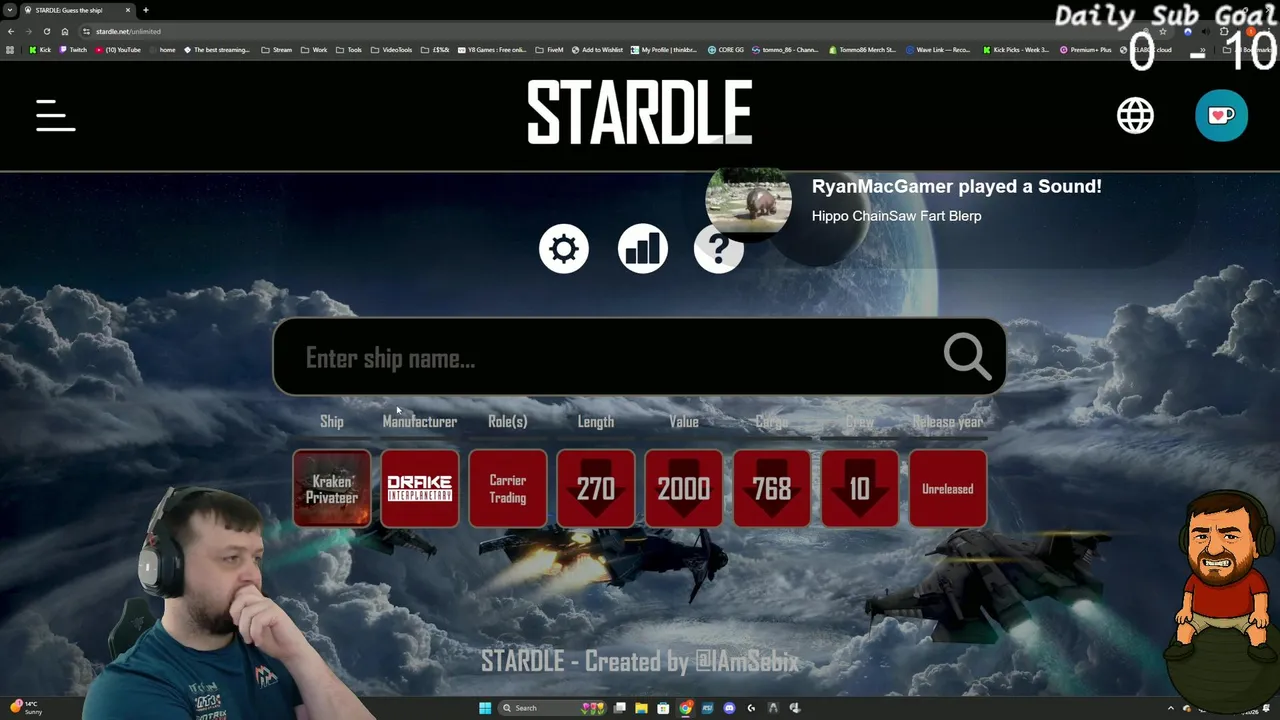
Task: Open the browser tab search dropdown arrow
Action: click(9, 10)
